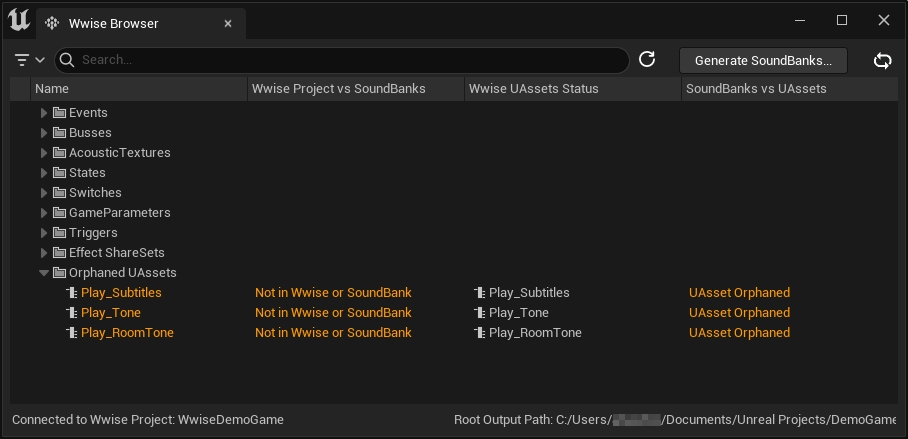This screenshot has height=439, width=908.
Task: Click the GameParameters folder icon
Action: pyautogui.click(x=59, y=213)
